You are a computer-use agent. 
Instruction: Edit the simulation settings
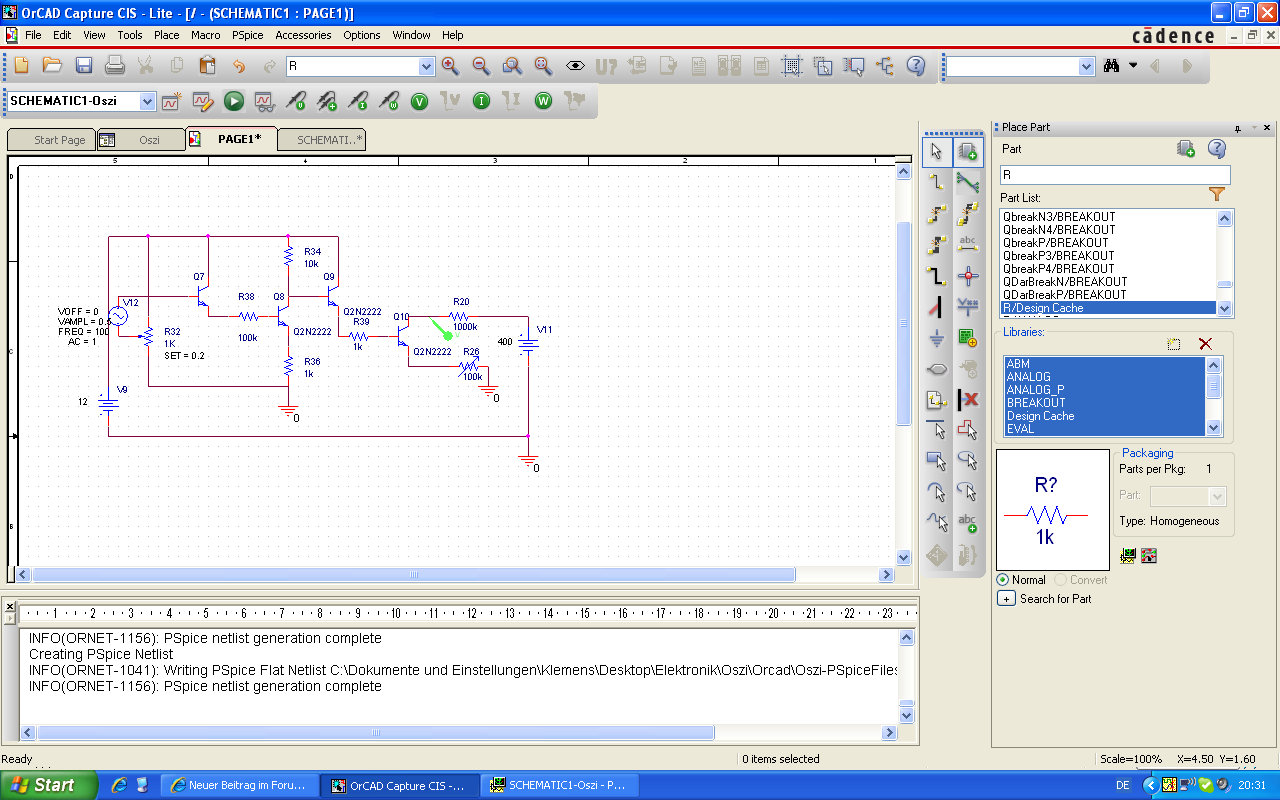tap(203, 101)
